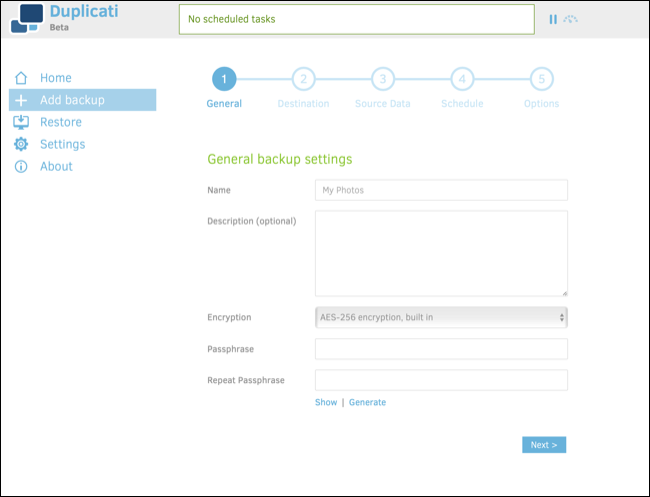Click the Add backup plus icon
650x497 pixels.
tap(21, 100)
